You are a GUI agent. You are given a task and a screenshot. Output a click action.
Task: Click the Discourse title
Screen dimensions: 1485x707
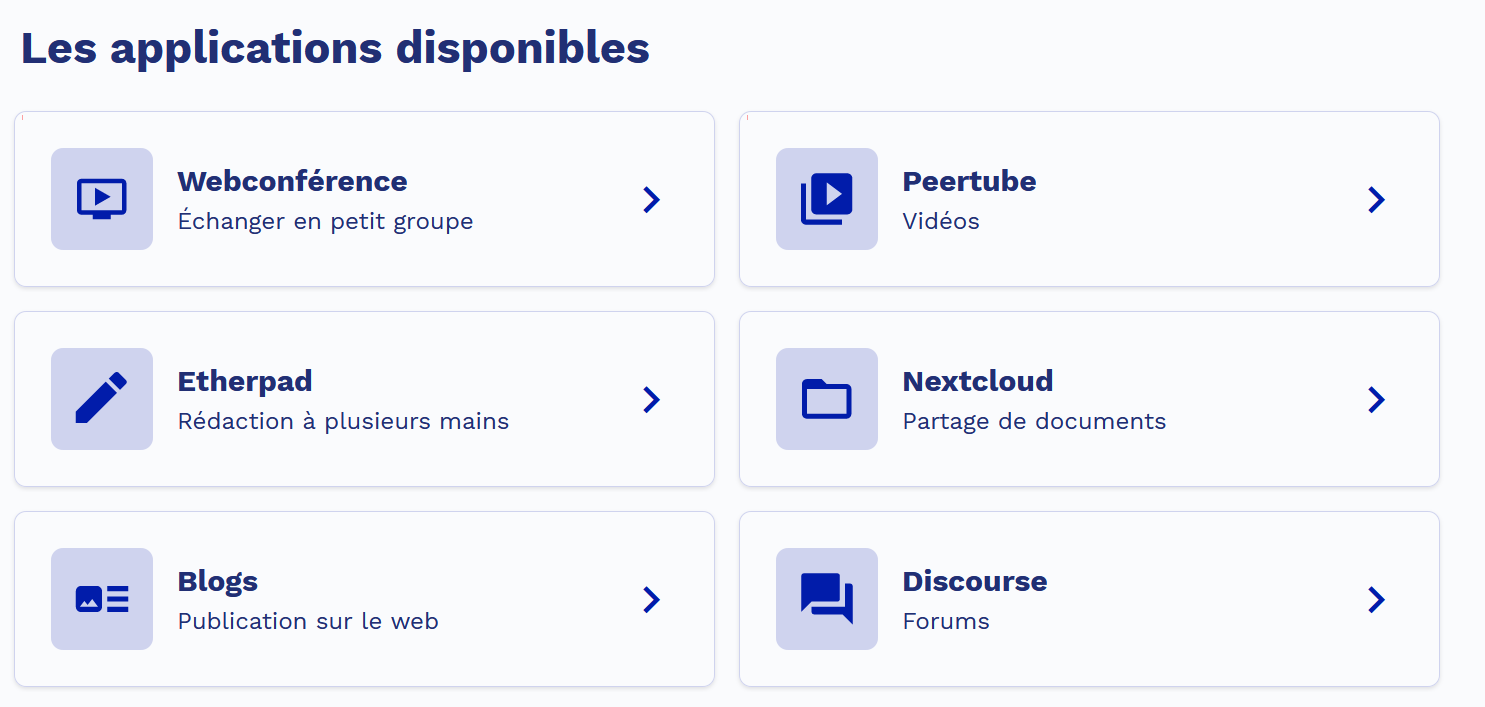click(x=974, y=581)
